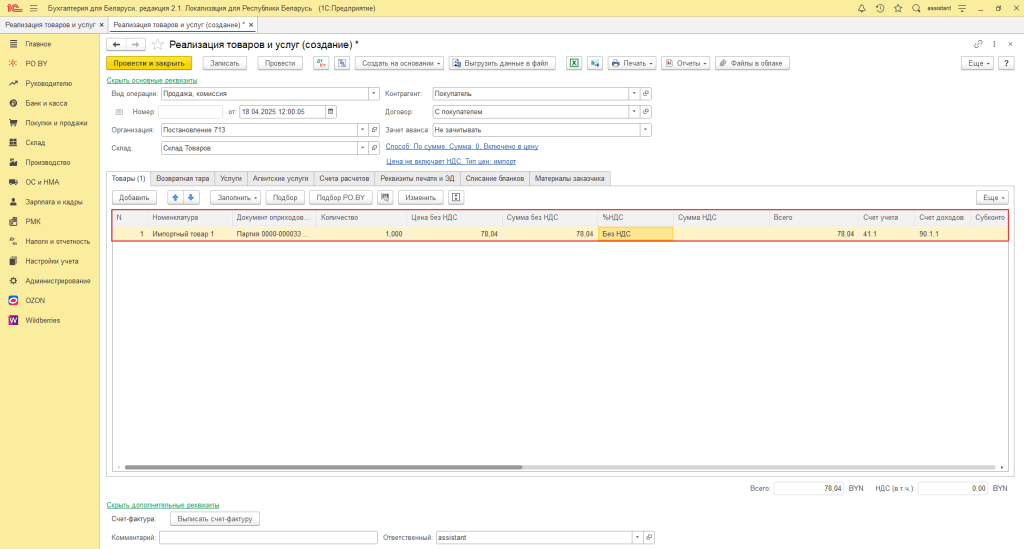Click icon button right of Подбор РО.BY
This screenshot has height=549, width=1024.
pyautogui.click(x=385, y=197)
